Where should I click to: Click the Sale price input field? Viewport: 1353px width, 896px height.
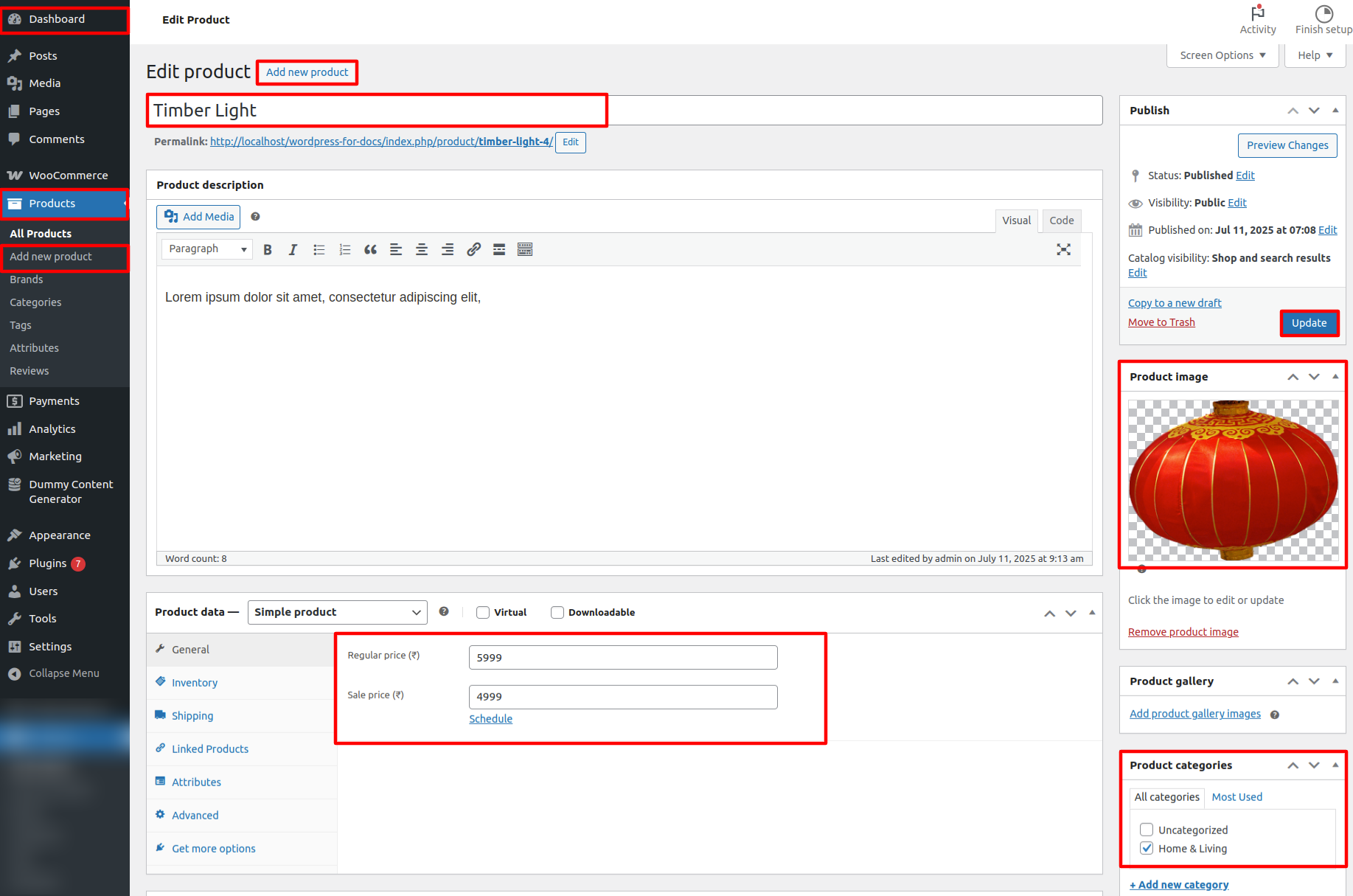[622, 697]
